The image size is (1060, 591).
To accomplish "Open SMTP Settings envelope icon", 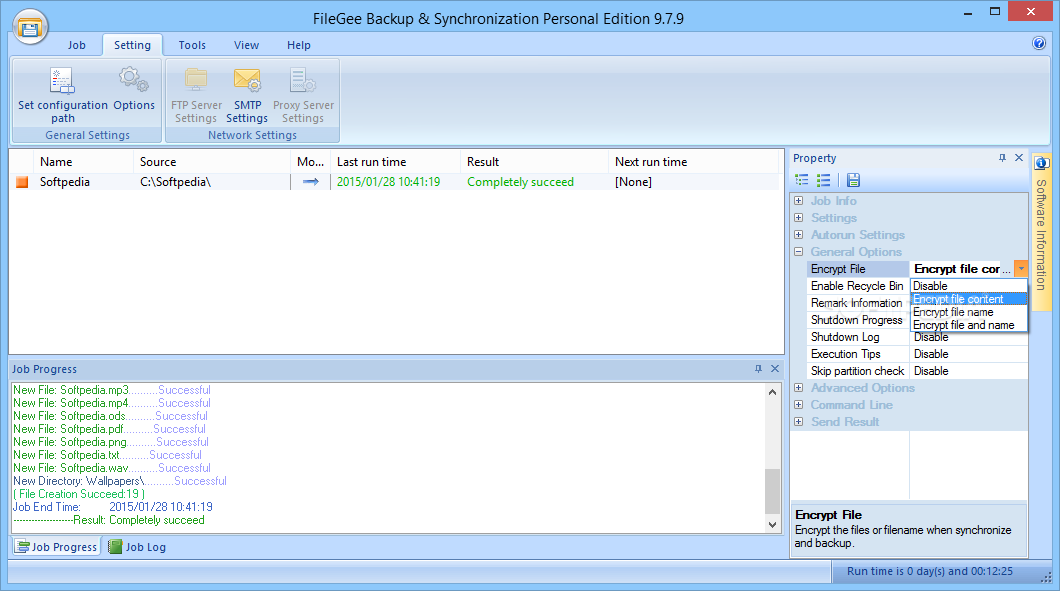I will [x=247, y=80].
